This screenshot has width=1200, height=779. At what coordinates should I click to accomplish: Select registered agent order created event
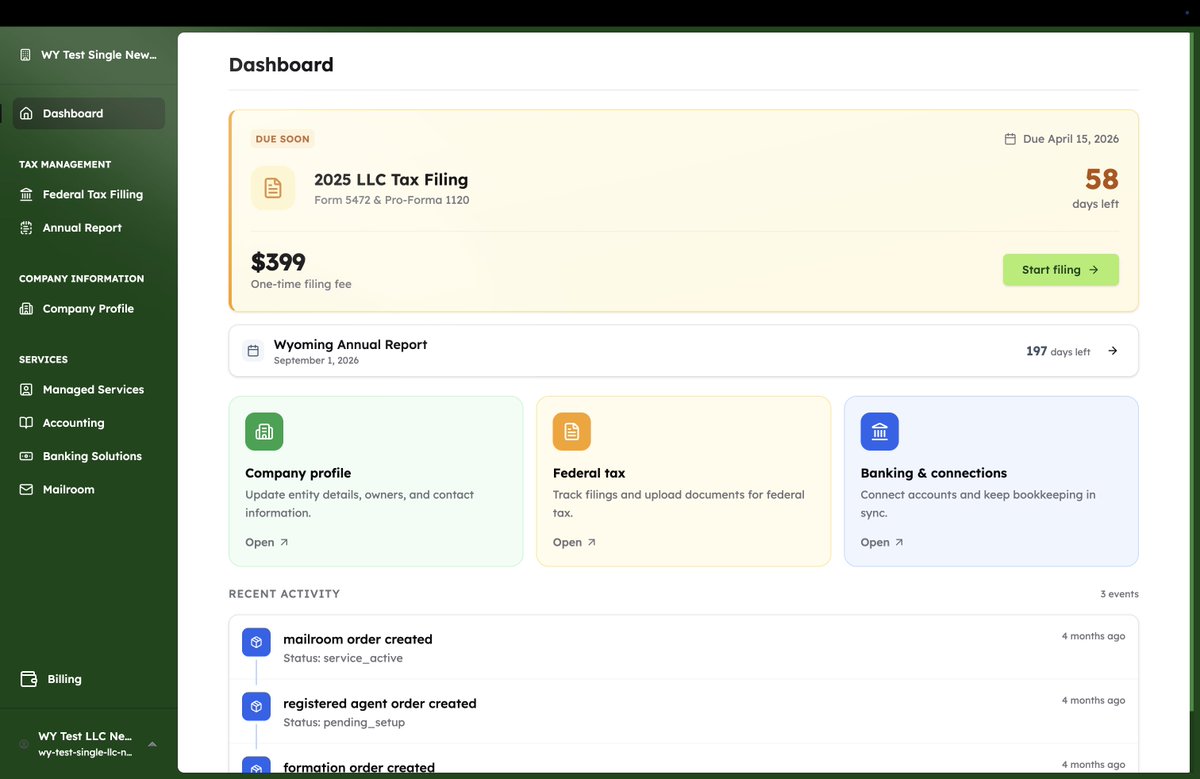(683, 711)
